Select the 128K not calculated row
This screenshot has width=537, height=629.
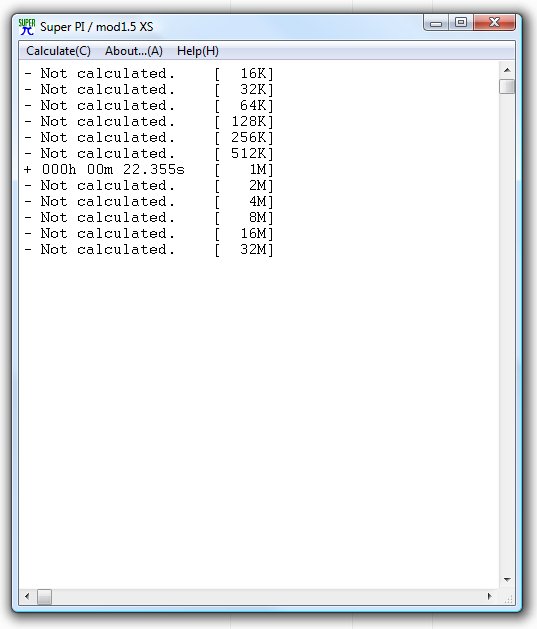pyautogui.click(x=149, y=122)
